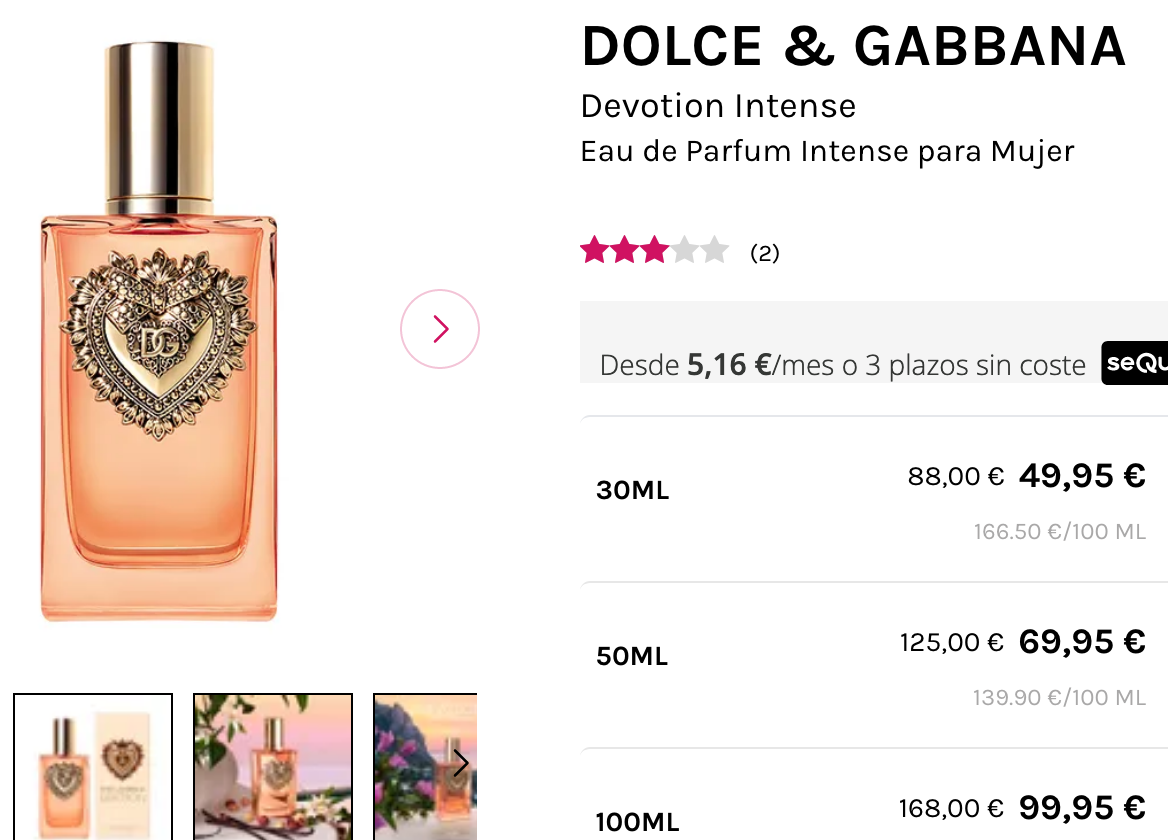1168x840 pixels.
Task: Click the Devotion Intense product name
Action: pos(718,106)
